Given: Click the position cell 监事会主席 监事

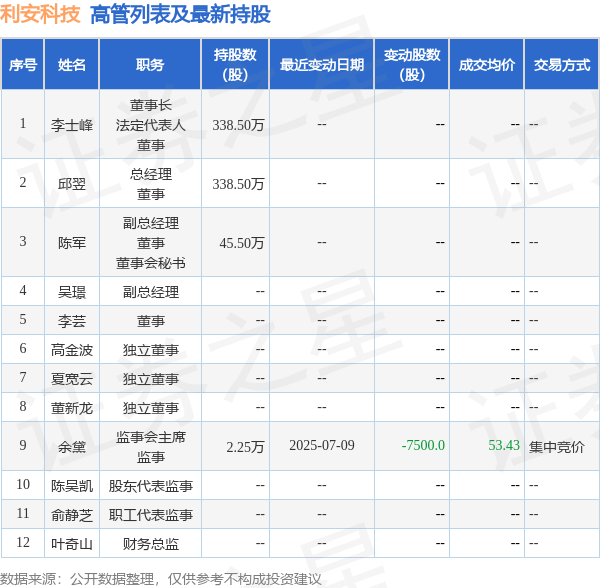Looking at the screenshot, I should (150, 447).
